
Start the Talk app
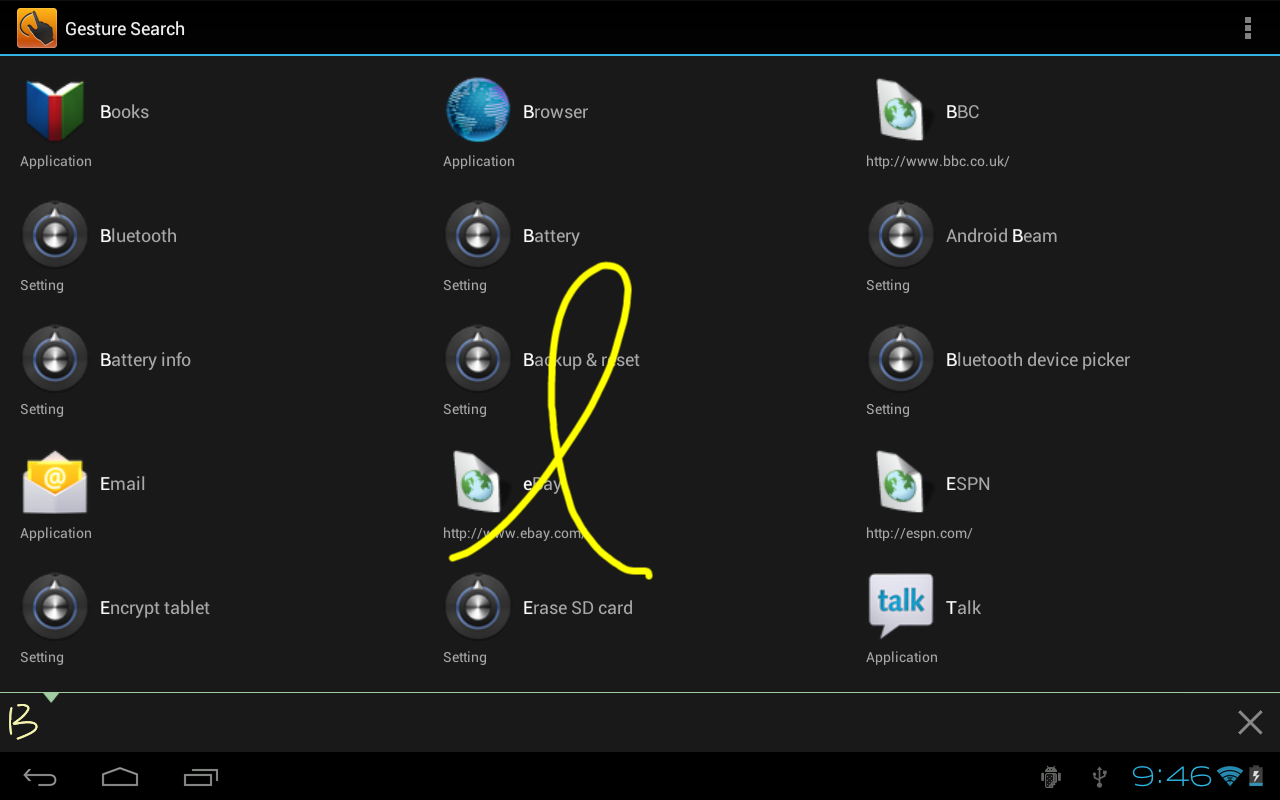pyautogui.click(x=900, y=607)
